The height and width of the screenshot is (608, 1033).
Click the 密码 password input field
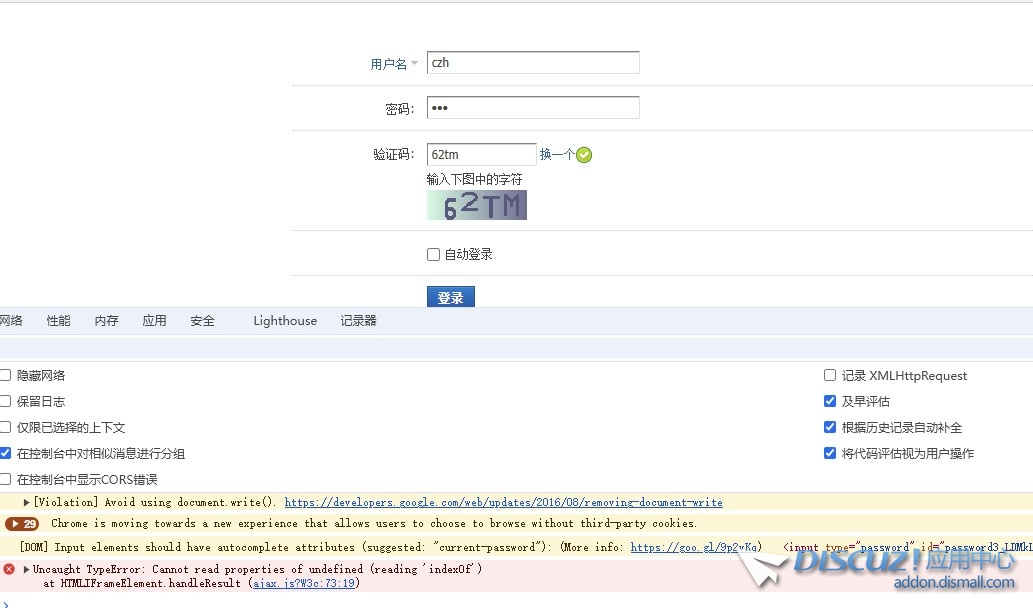[x=533, y=108]
